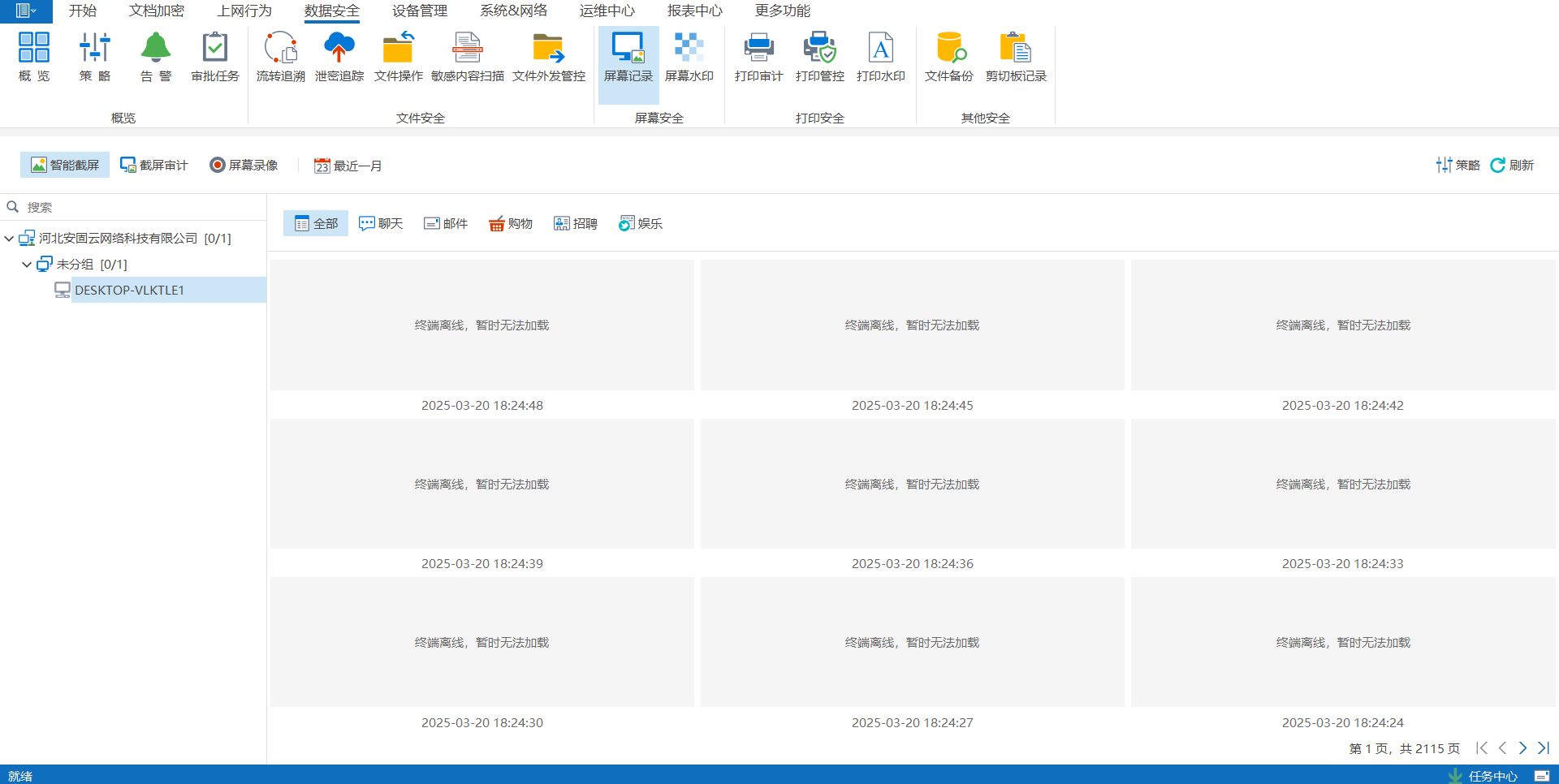This screenshot has height=784, width=1559.
Task: Switch to 截屏审计 view
Action: (x=154, y=166)
